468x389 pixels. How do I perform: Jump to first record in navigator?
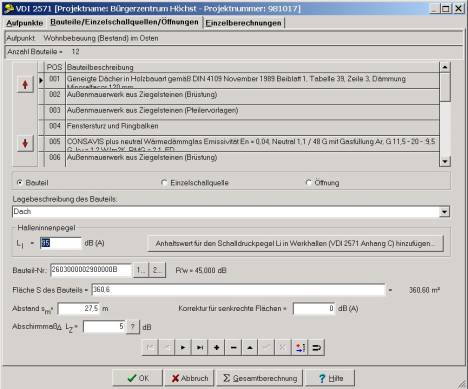click(150, 348)
